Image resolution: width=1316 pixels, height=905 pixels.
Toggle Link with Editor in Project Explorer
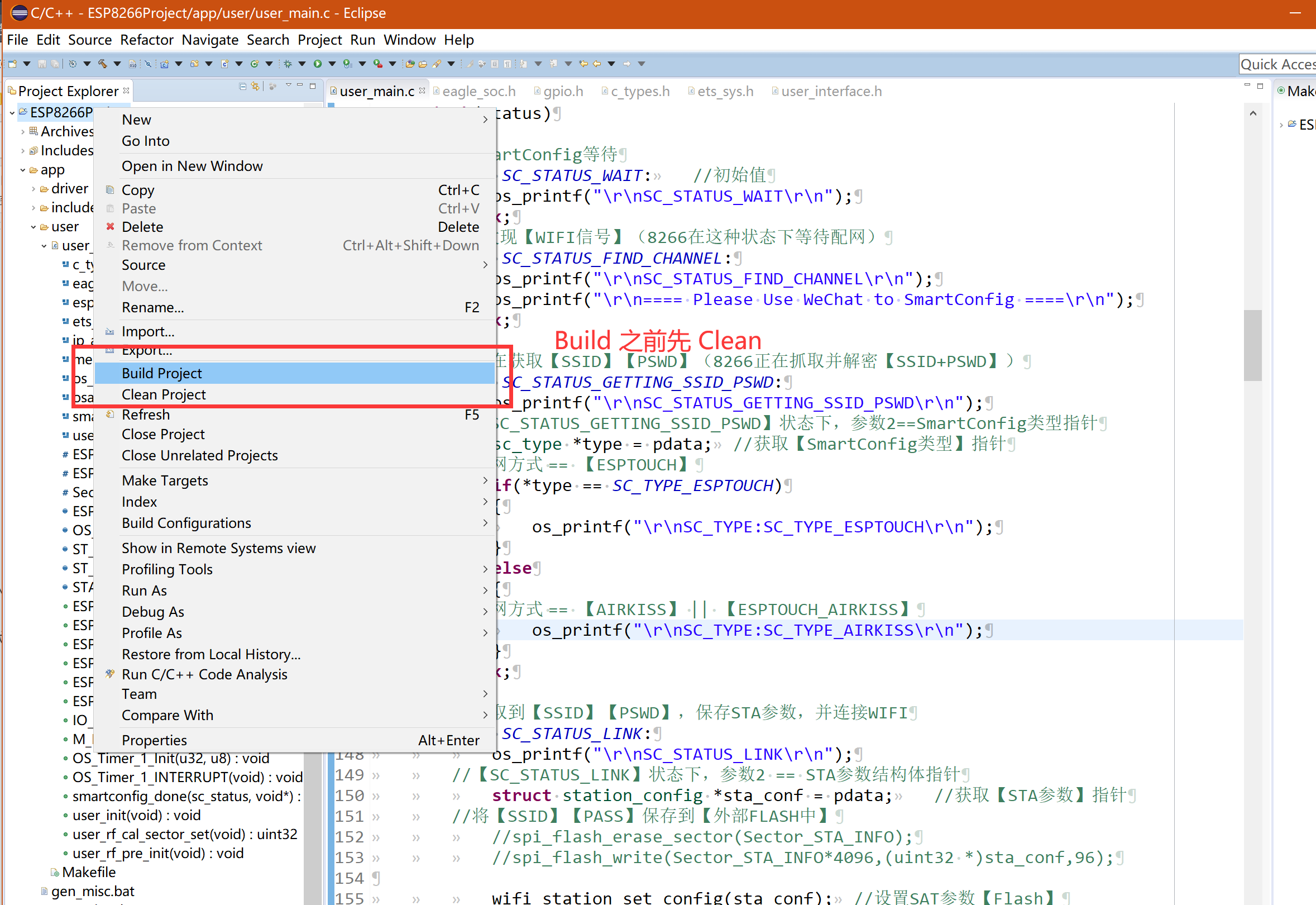click(x=256, y=86)
